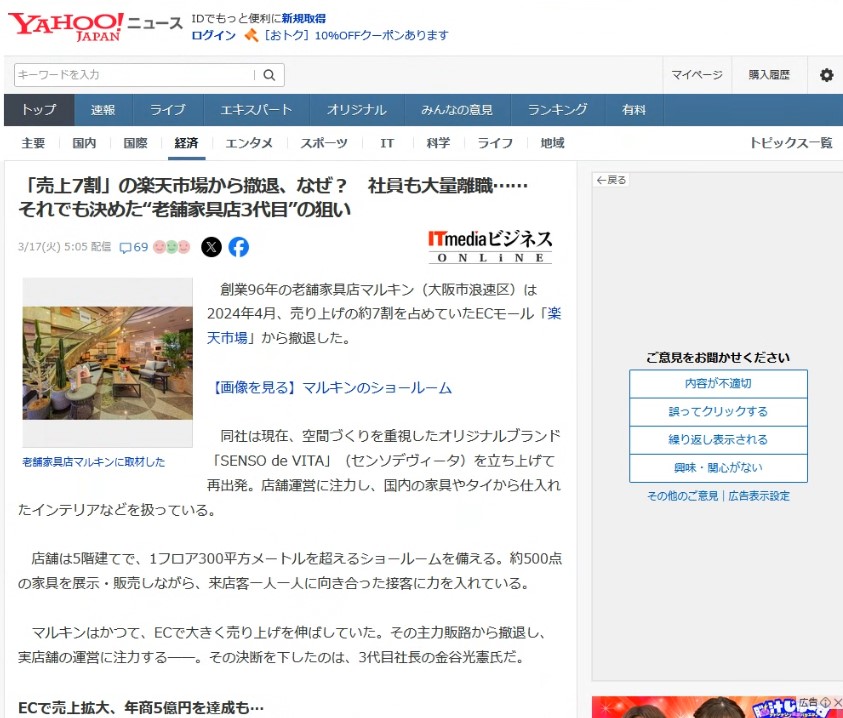Select 内容が不適切 feedback option
Image resolution: width=843 pixels, height=718 pixels.
pyautogui.click(x=717, y=384)
